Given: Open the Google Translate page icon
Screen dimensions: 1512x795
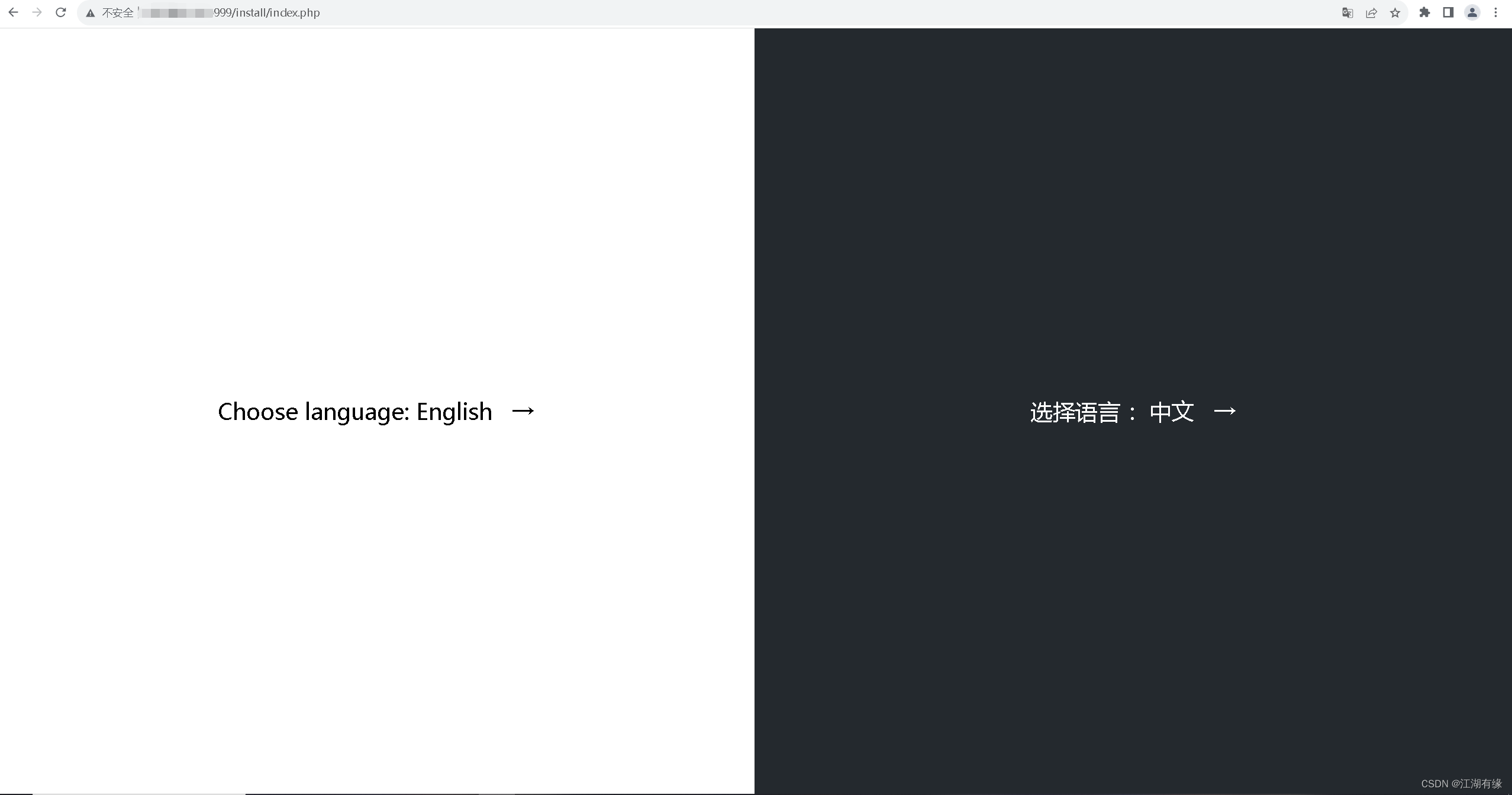Looking at the screenshot, I should [1347, 12].
